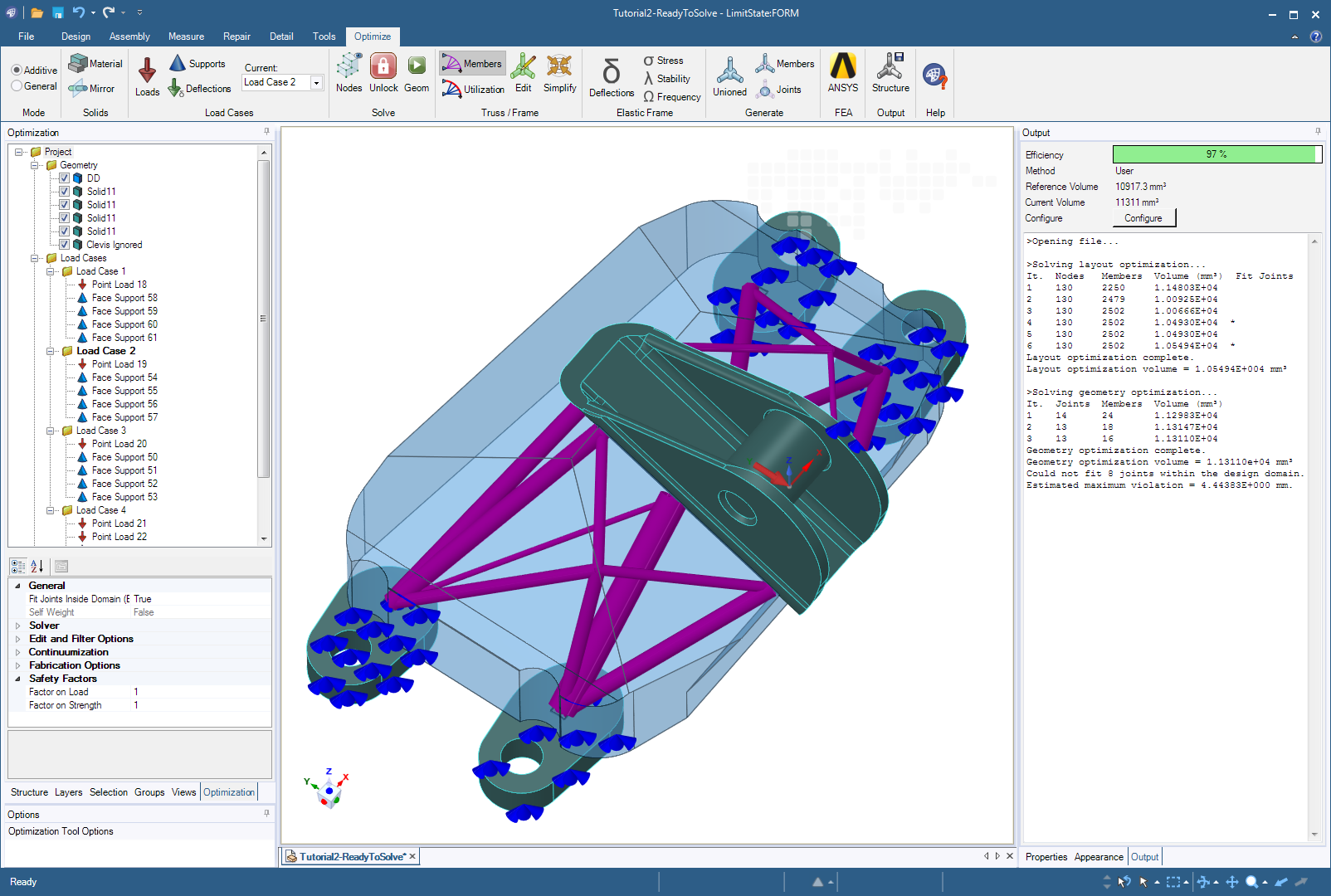Image resolution: width=1331 pixels, height=896 pixels.
Task: Edit the Factor on Load value
Action: [x=202, y=692]
